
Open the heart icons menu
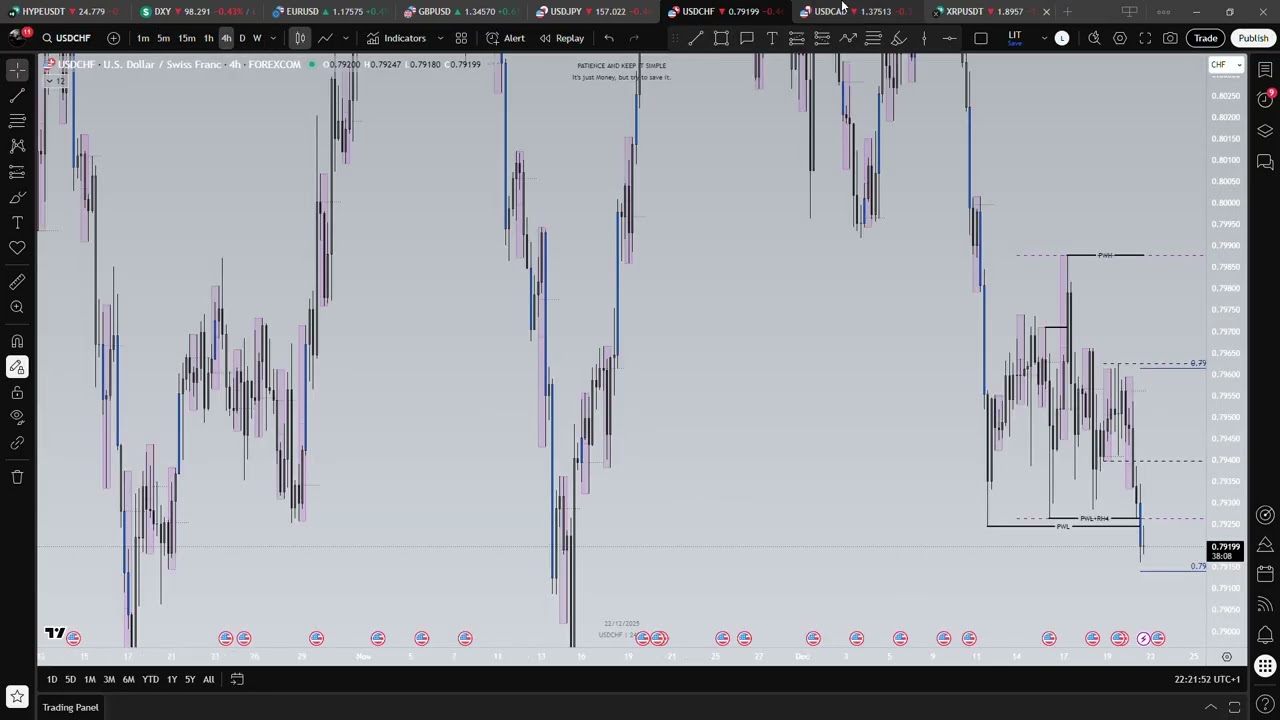pyautogui.click(x=17, y=248)
